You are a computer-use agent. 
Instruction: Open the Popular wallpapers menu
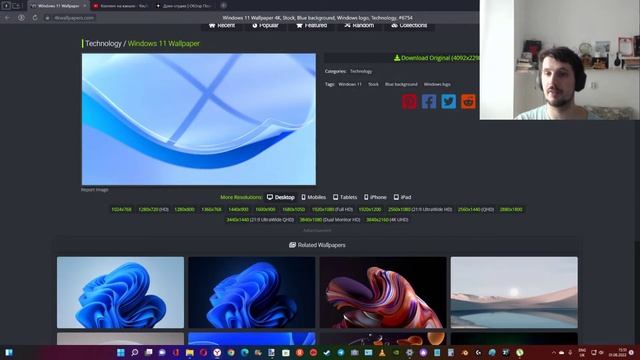pos(265,26)
